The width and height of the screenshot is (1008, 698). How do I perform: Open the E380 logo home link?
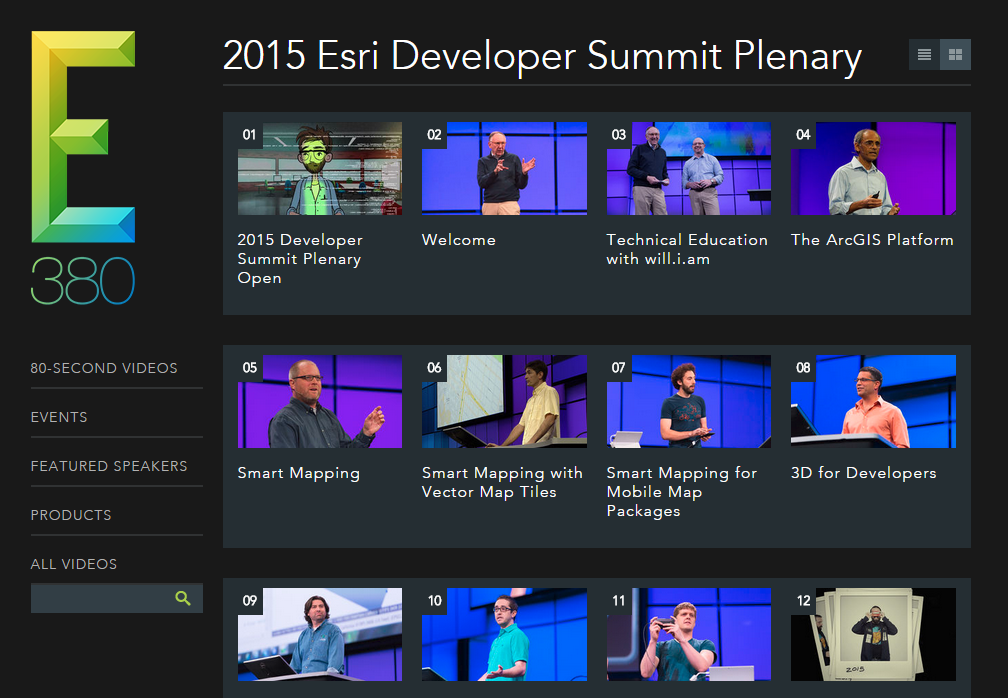tap(84, 167)
